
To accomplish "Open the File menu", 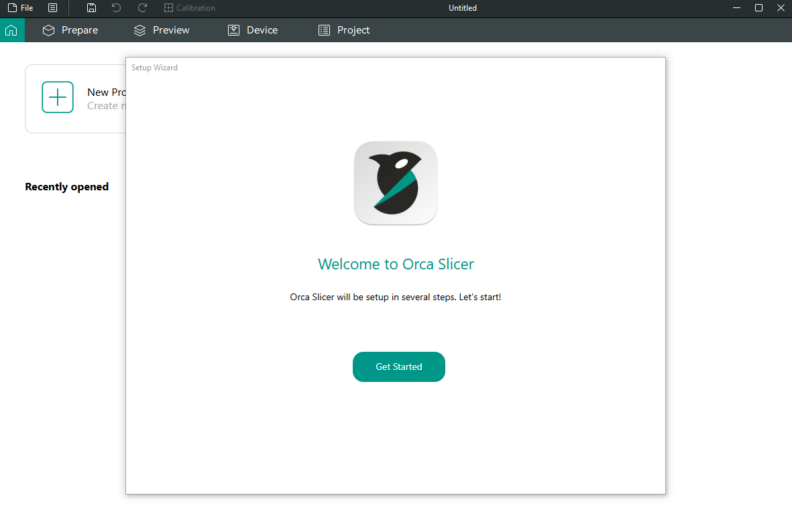I will point(21,8).
